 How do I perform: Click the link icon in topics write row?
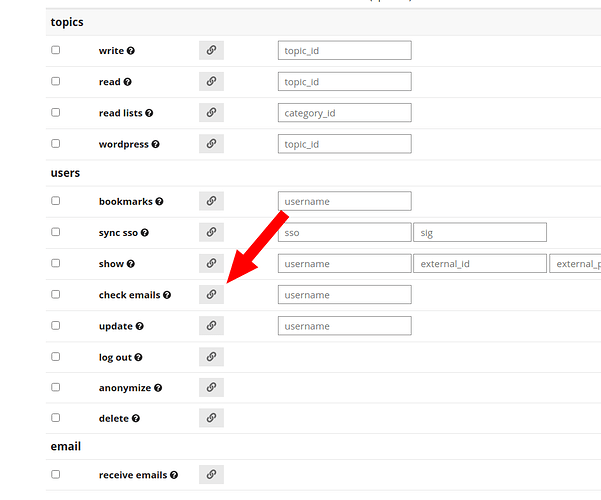tap(211, 50)
